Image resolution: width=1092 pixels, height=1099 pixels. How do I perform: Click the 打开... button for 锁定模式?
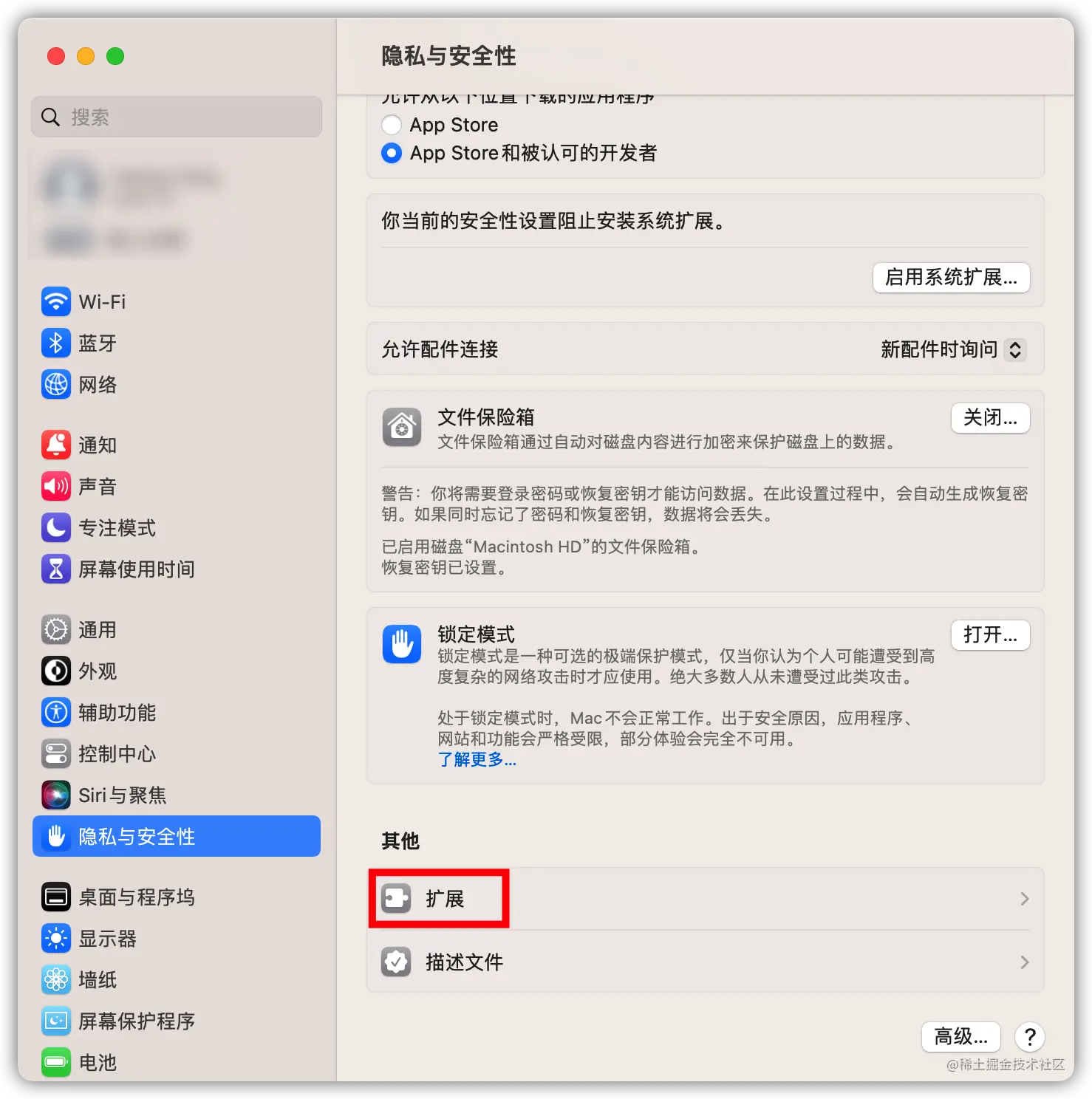click(990, 635)
